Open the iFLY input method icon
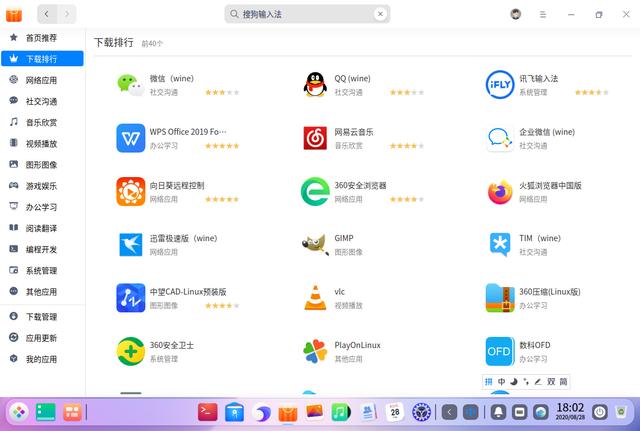 [x=500, y=84]
